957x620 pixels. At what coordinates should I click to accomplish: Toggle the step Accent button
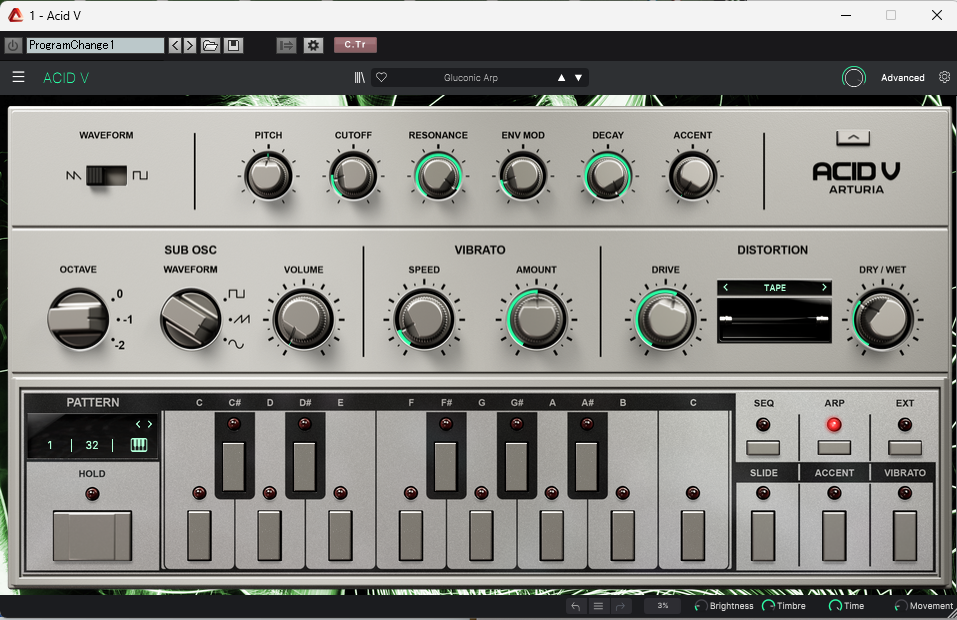[x=834, y=536]
